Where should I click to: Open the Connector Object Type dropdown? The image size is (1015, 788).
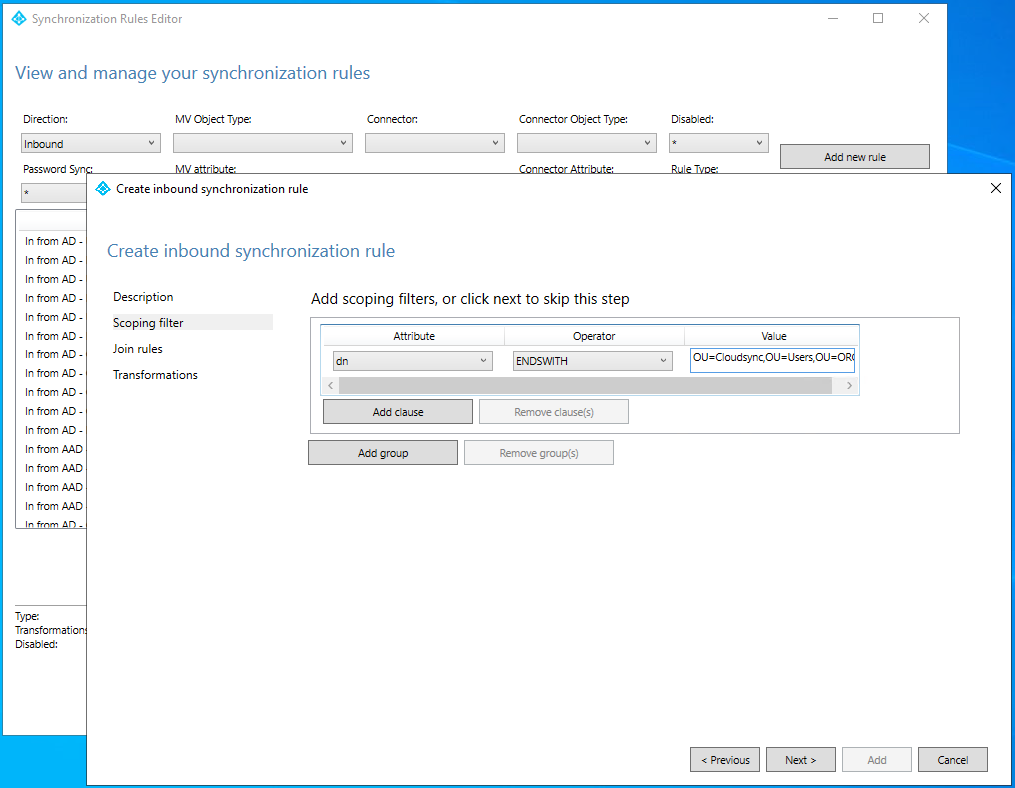[586, 142]
